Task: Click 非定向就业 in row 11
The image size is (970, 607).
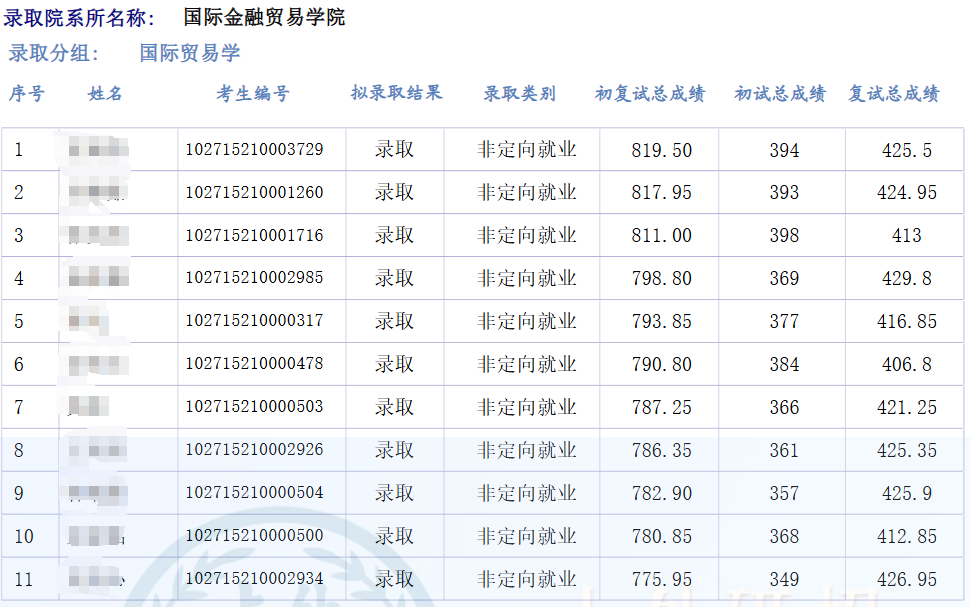Action: [526, 579]
